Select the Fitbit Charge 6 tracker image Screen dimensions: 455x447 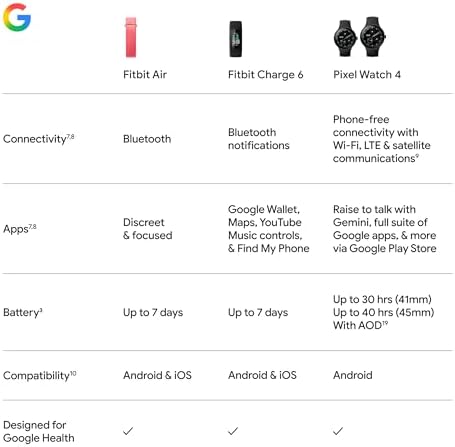(236, 39)
